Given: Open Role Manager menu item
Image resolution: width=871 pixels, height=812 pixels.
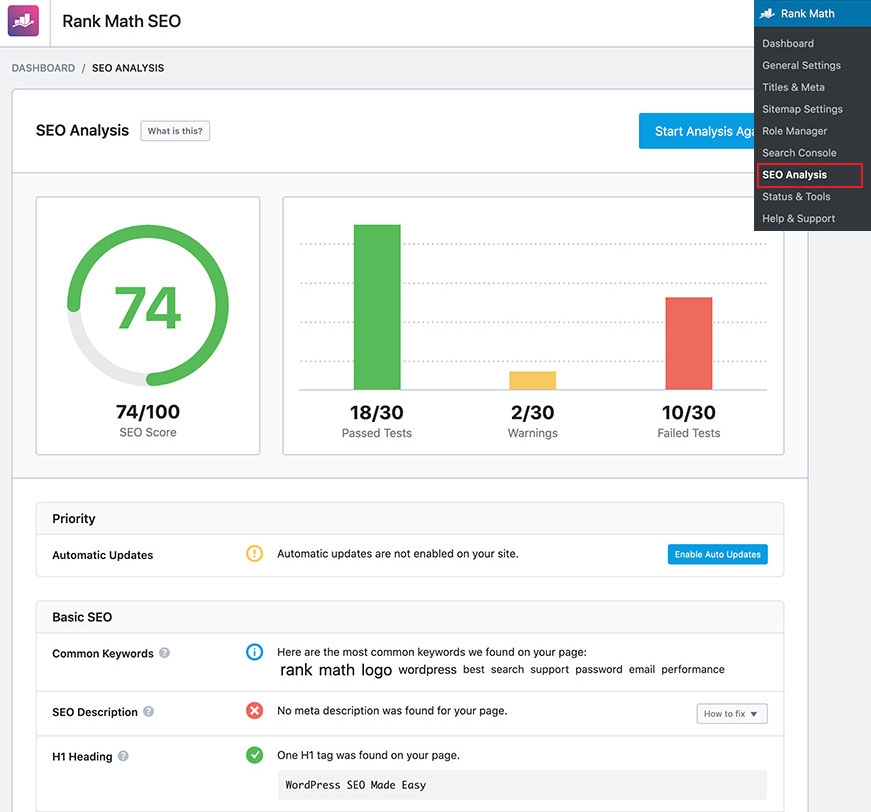Looking at the screenshot, I should click(794, 131).
